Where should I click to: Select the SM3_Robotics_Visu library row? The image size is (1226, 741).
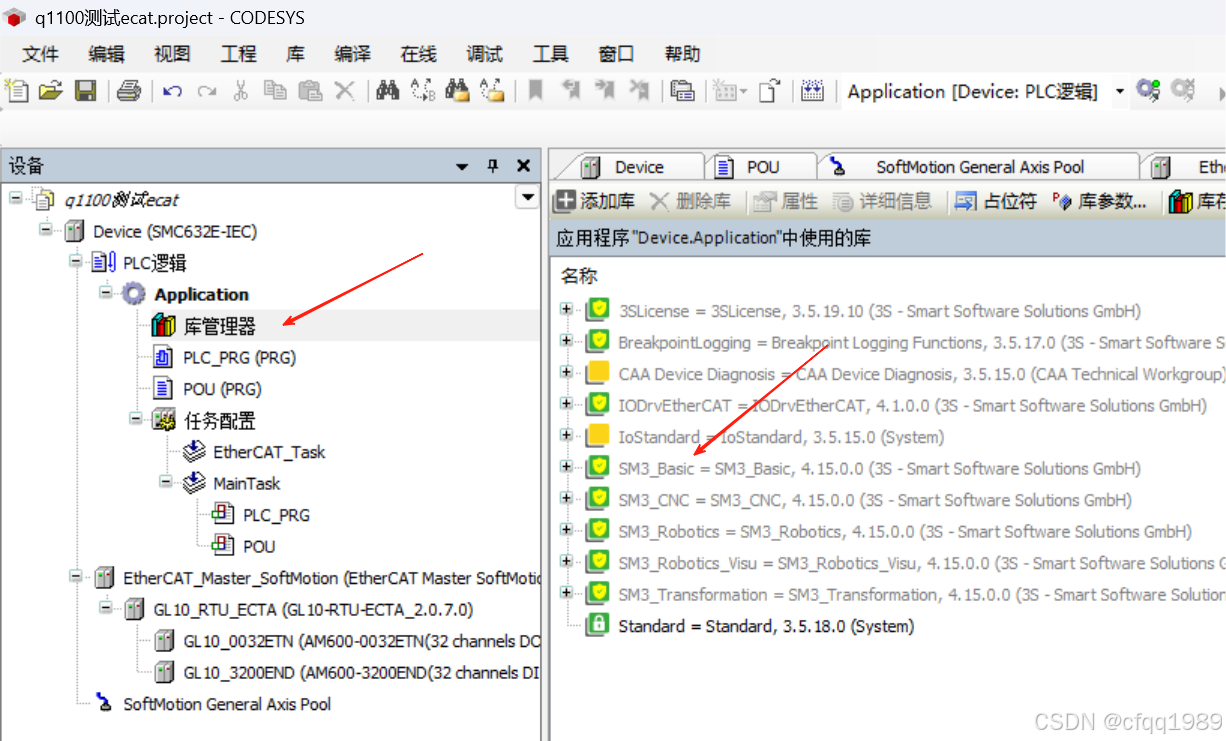[x=890, y=563]
